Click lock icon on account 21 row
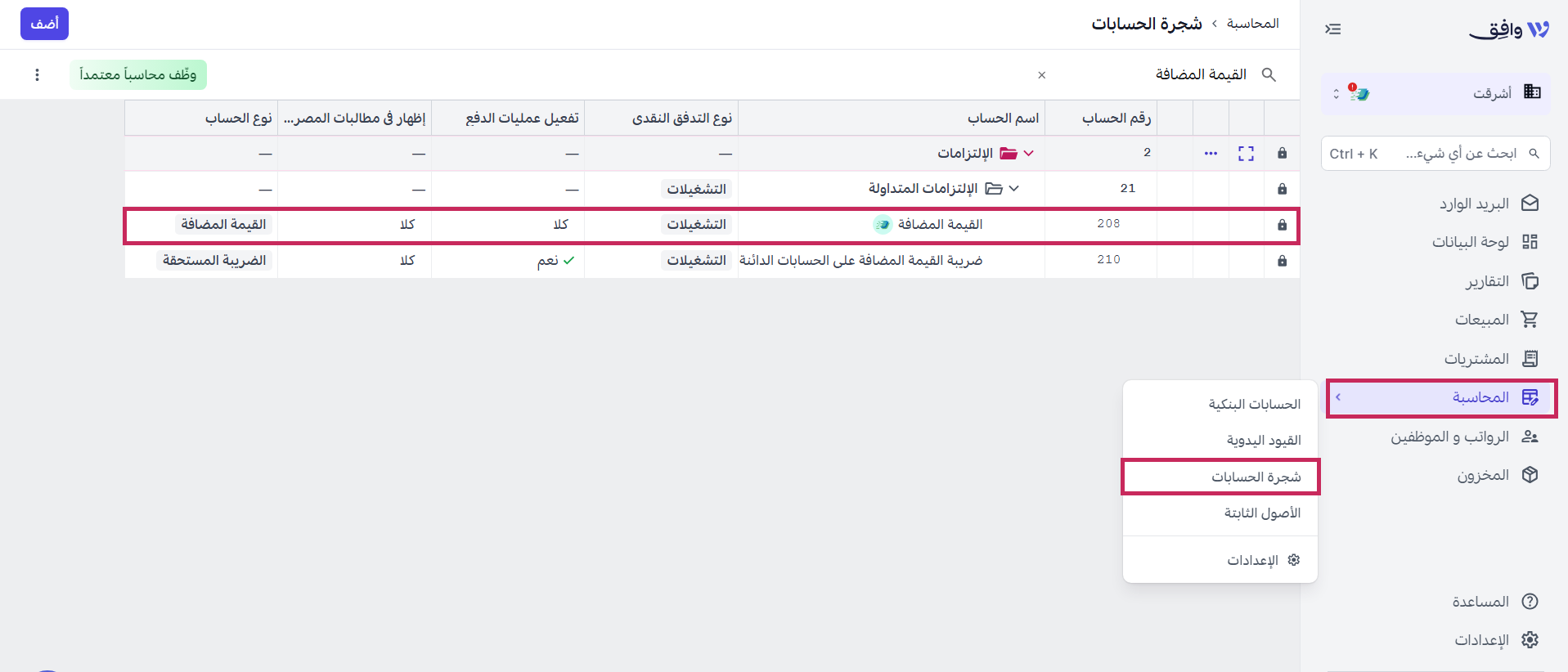 1282,189
